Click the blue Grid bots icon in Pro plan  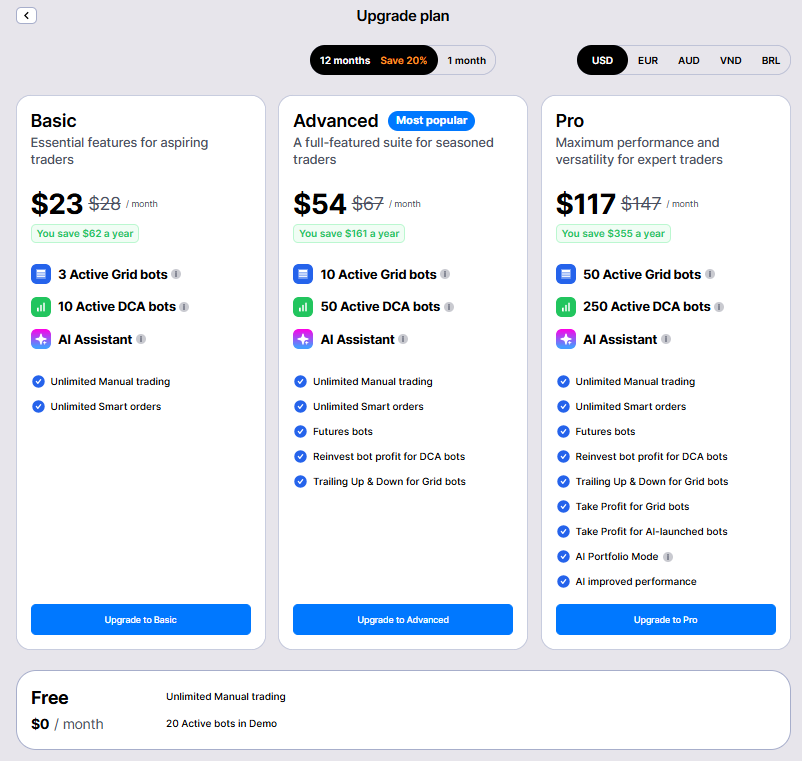(x=564, y=273)
